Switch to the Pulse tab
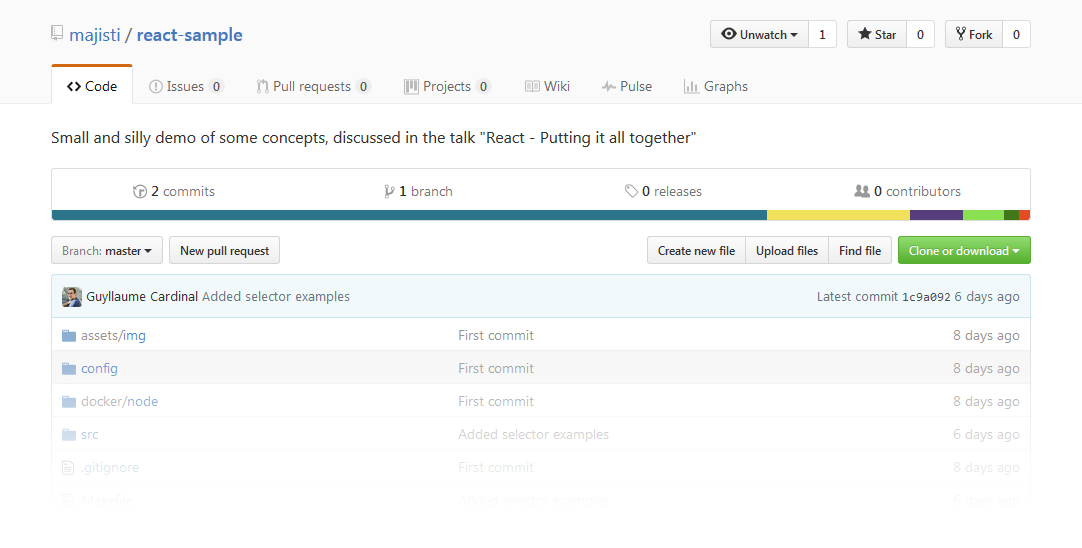The width and height of the screenshot is (1082, 548). [x=627, y=86]
